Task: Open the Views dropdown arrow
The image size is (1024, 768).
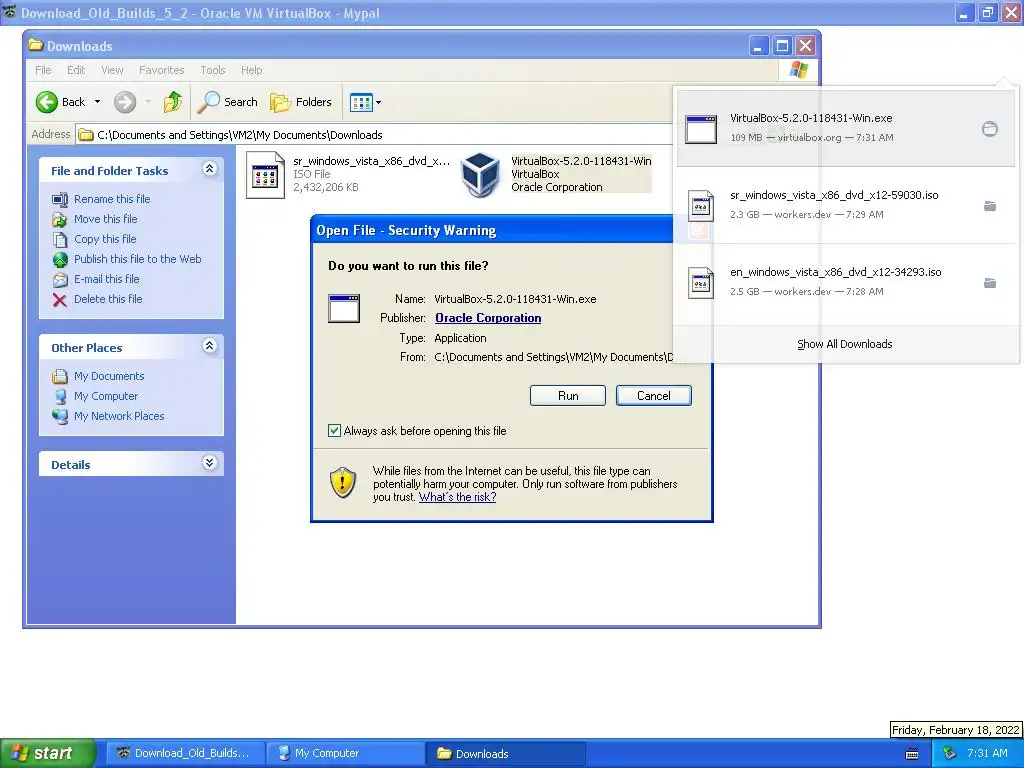Action: [x=378, y=103]
